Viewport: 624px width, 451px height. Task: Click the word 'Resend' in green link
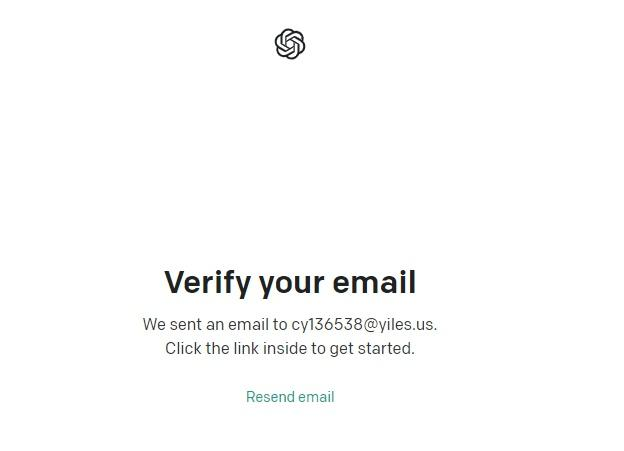pyautogui.click(x=270, y=397)
